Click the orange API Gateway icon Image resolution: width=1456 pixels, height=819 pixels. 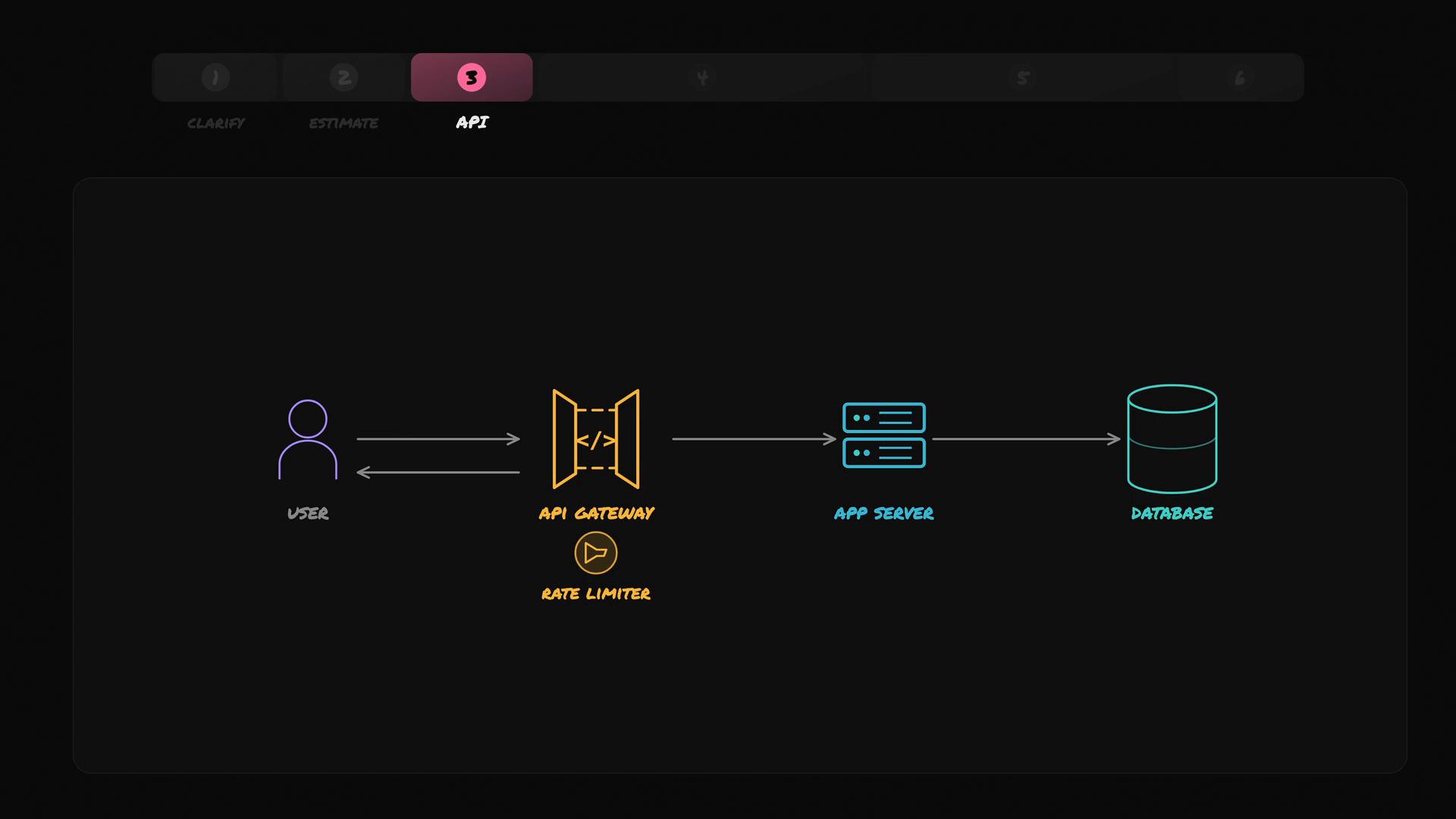[596, 439]
